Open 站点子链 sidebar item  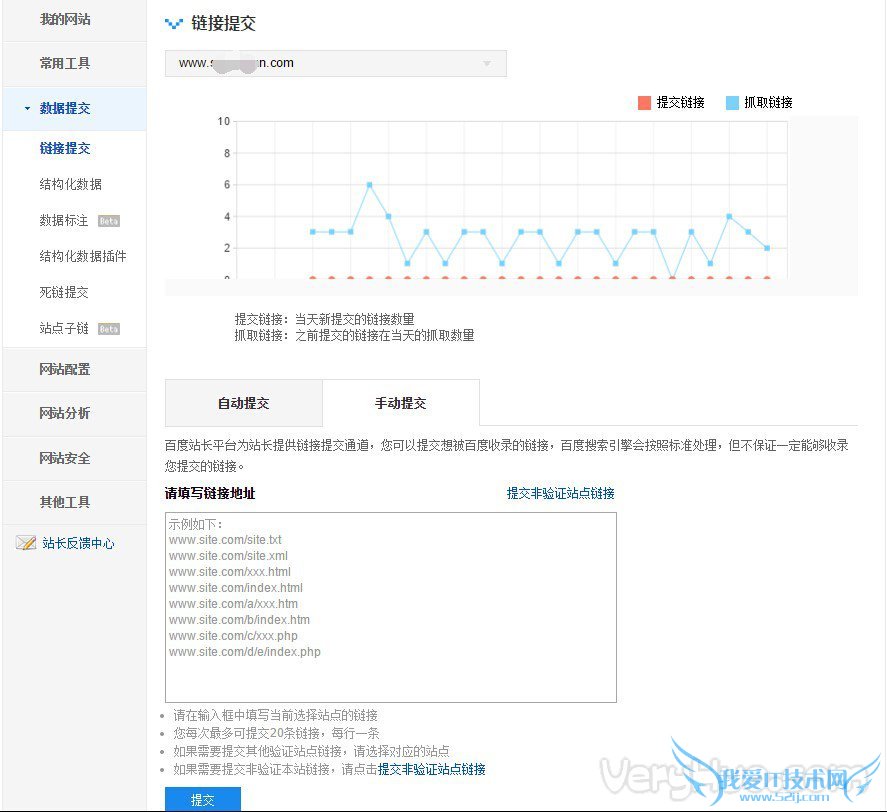pos(64,328)
